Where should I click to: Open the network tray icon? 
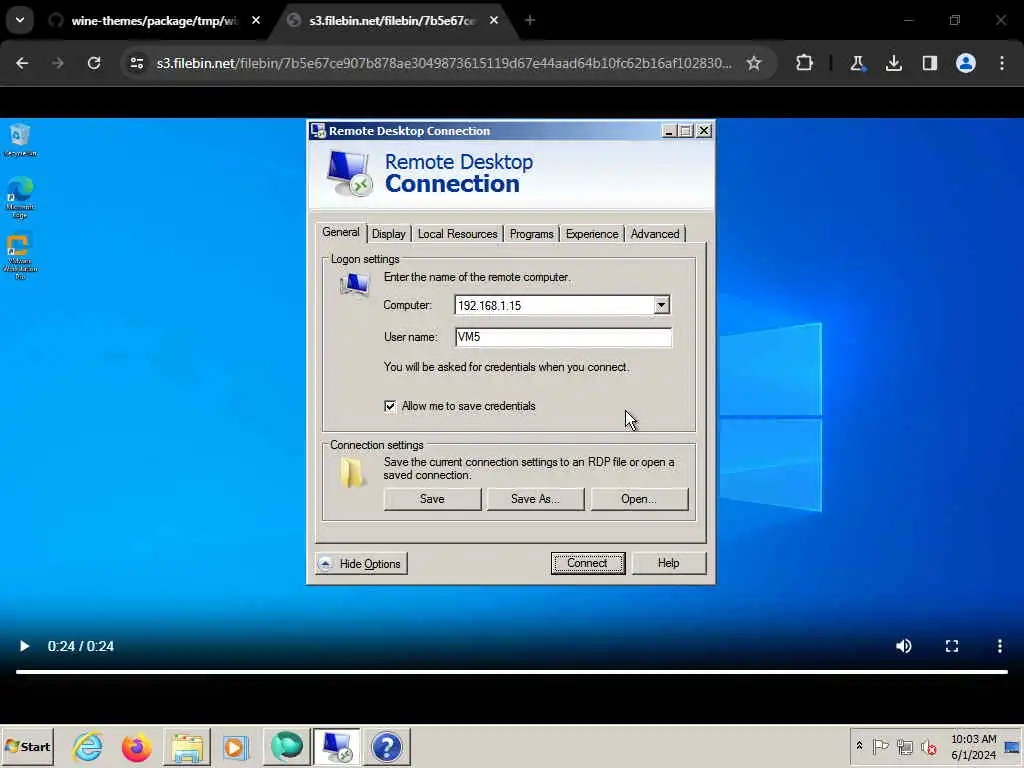tap(904, 746)
